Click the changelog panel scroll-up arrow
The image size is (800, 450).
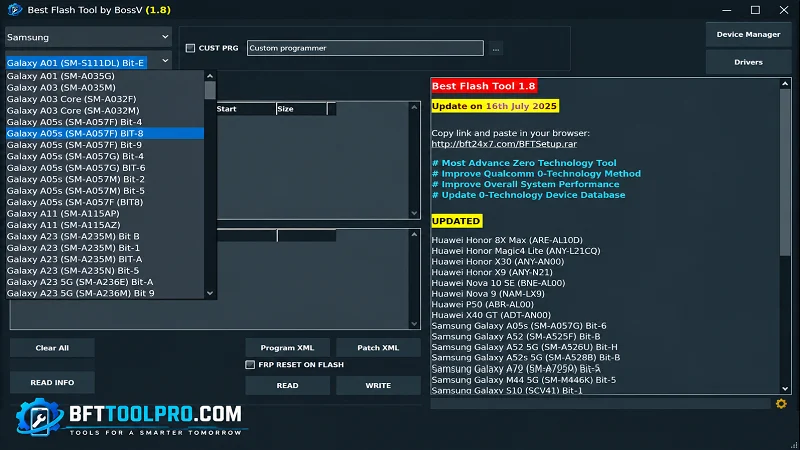pos(785,84)
